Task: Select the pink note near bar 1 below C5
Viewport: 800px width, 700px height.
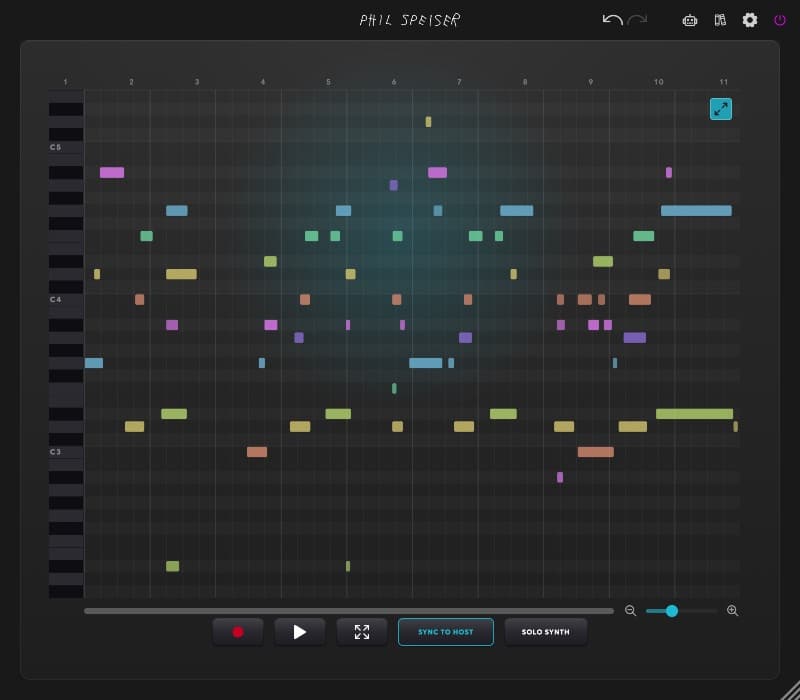Action: 112,172
